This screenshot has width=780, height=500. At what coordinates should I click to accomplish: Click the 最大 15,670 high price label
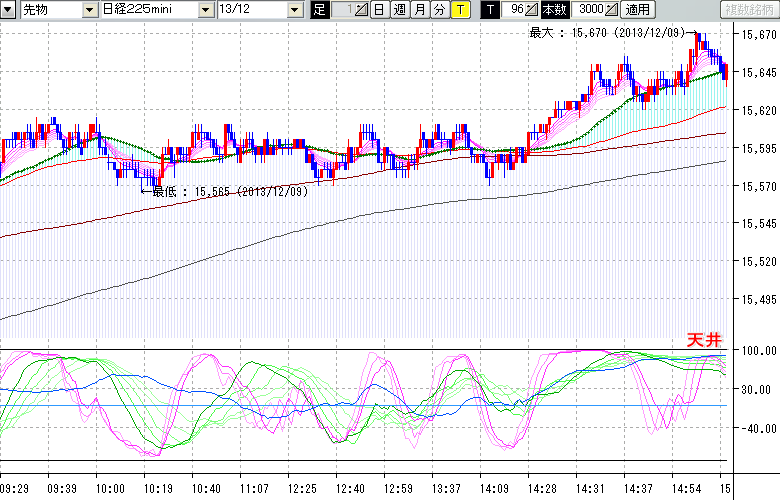(x=610, y=33)
